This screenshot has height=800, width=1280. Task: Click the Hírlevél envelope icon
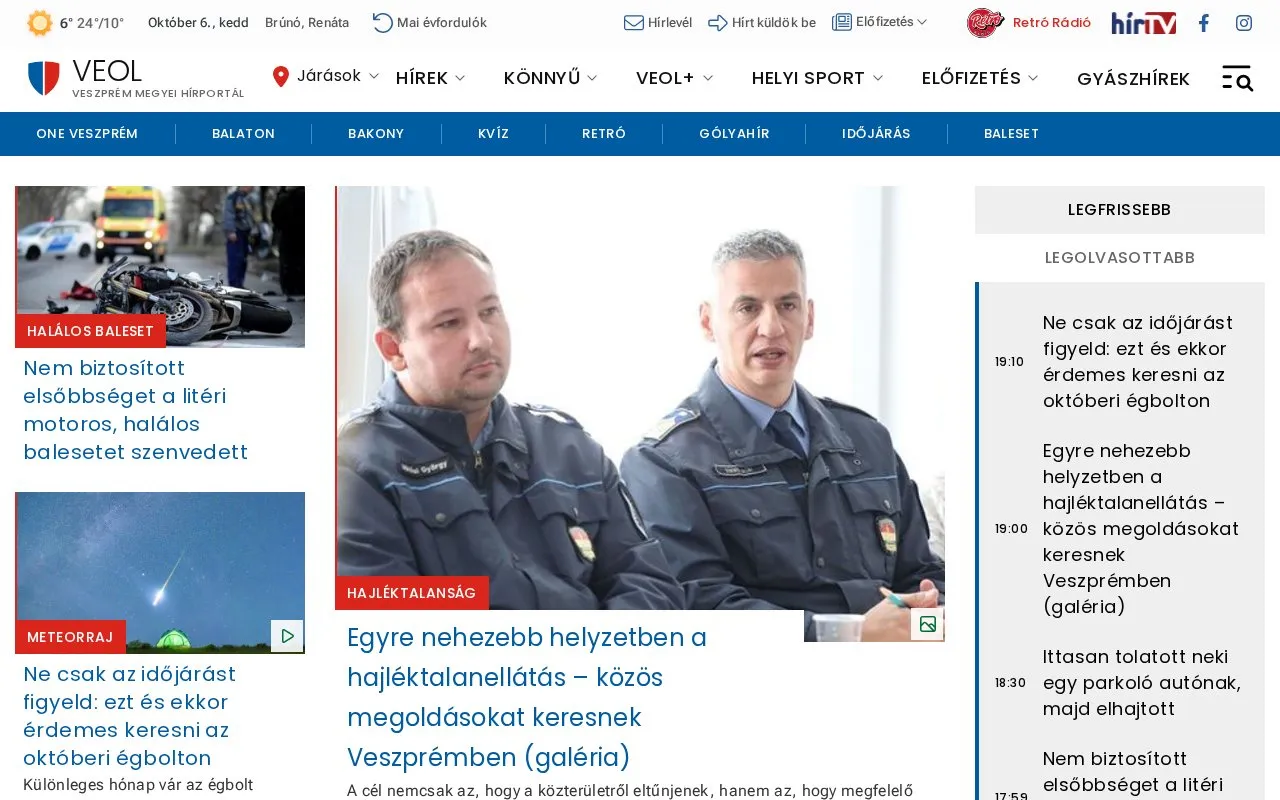pos(633,22)
